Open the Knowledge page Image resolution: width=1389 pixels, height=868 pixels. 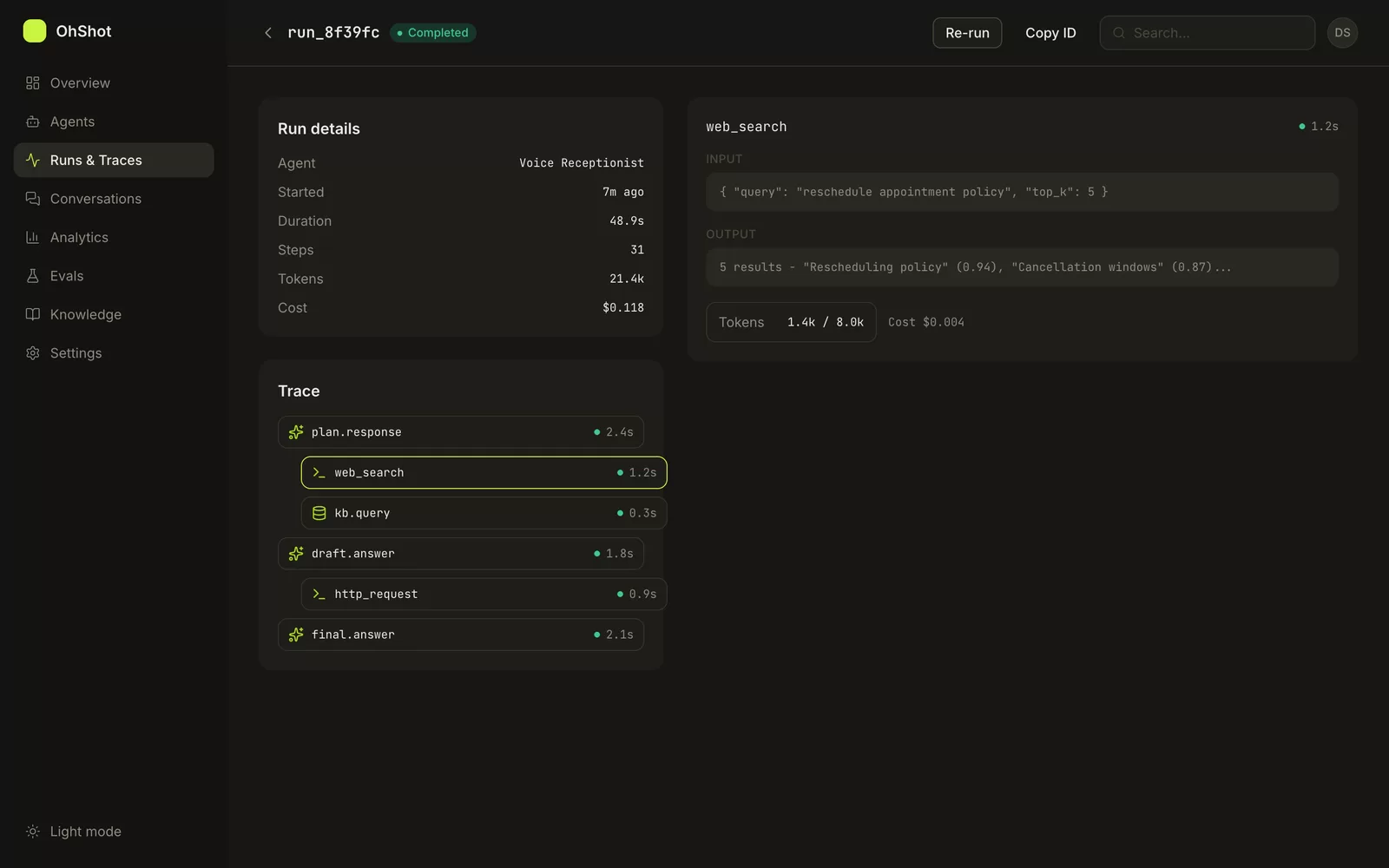pos(114,314)
